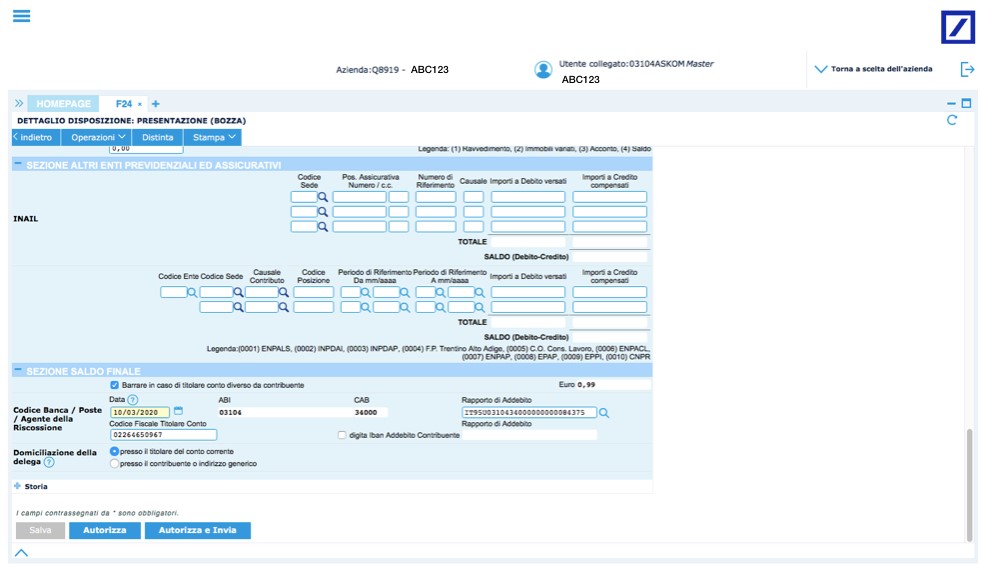The height and width of the screenshot is (581, 982).
Task: Switch to the HOMEPAGE tab
Action: (63, 104)
